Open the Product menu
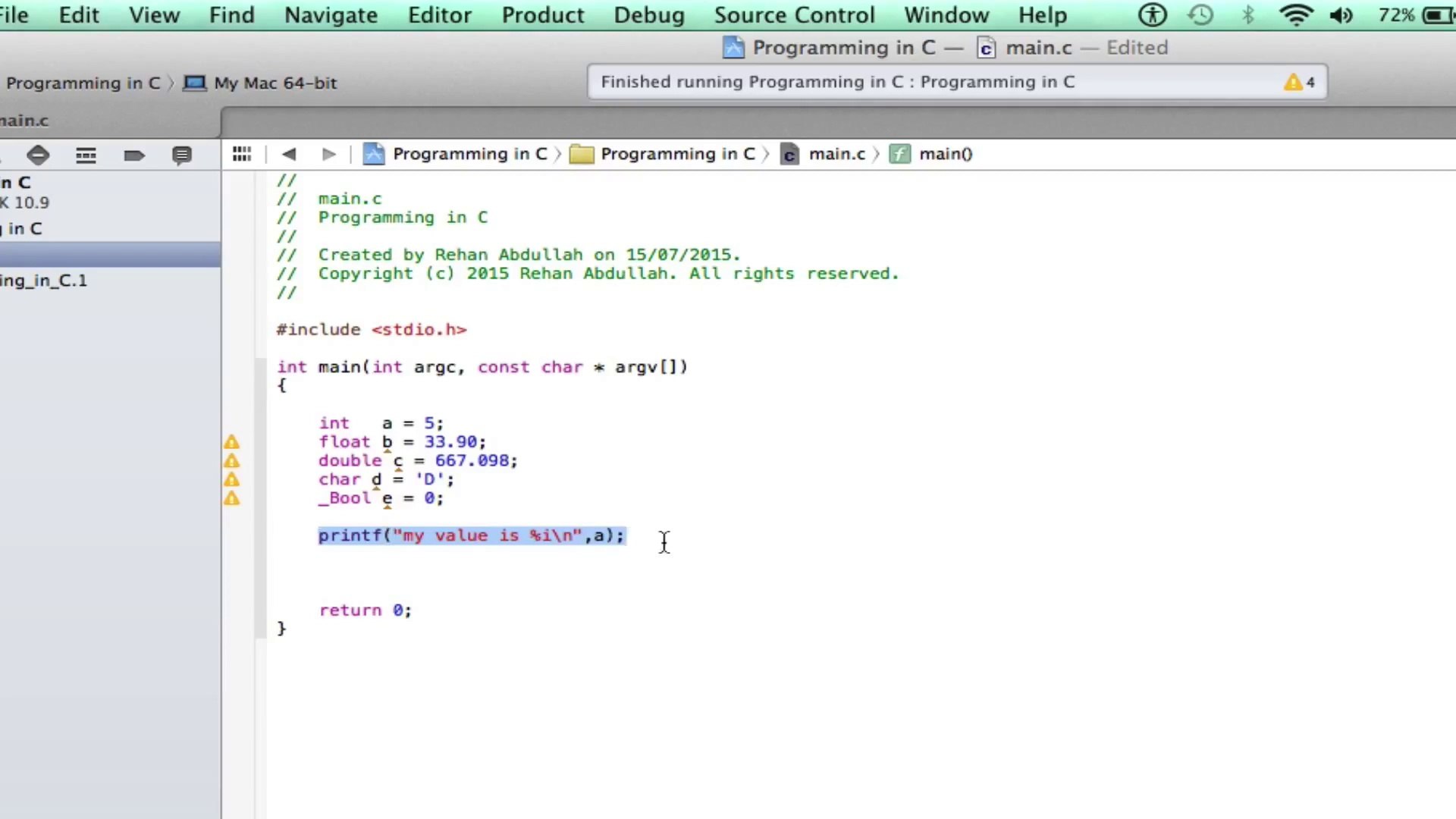1456x819 pixels. click(543, 15)
